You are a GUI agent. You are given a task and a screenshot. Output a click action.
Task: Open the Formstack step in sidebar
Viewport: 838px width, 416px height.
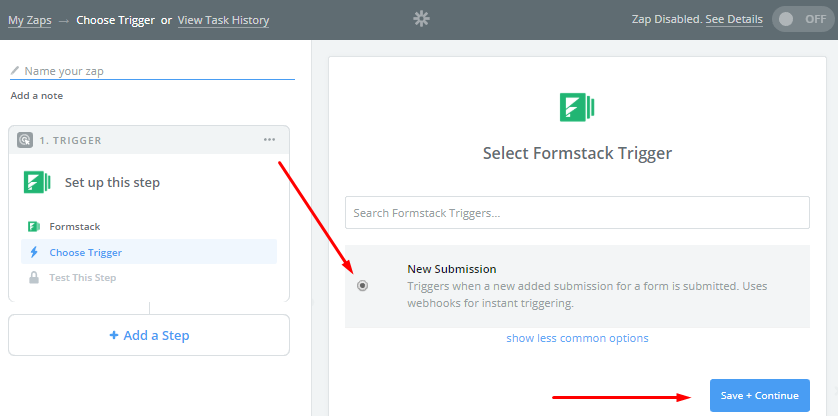coord(75,227)
